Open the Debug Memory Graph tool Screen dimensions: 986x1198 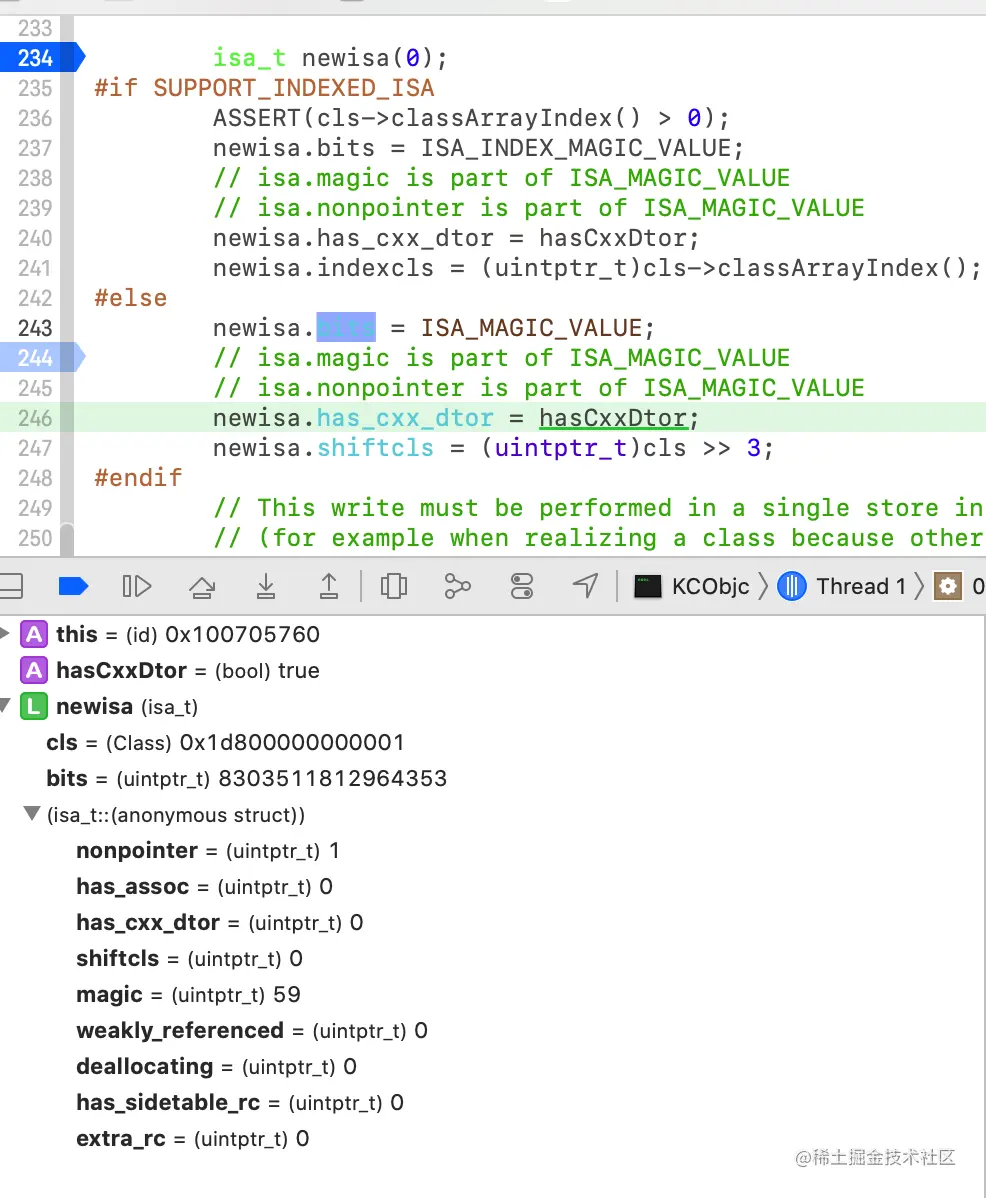click(457, 587)
